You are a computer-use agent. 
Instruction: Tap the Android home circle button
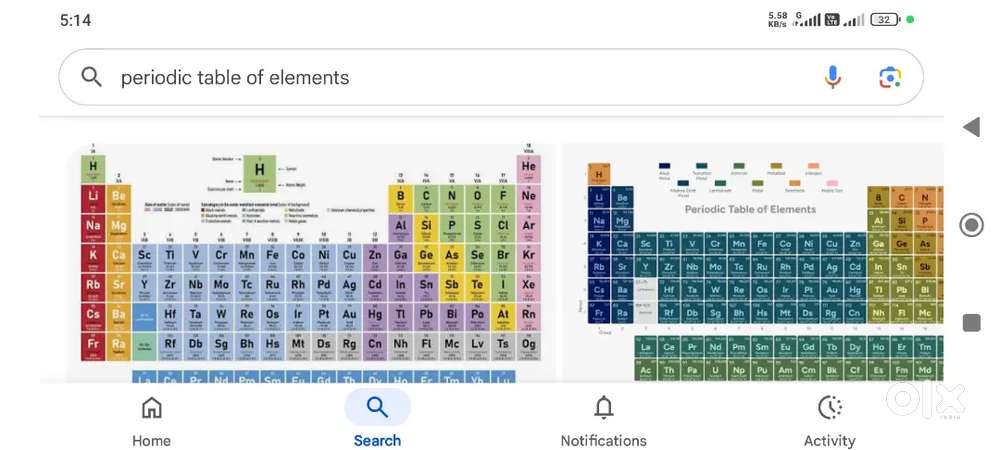pos(971,225)
